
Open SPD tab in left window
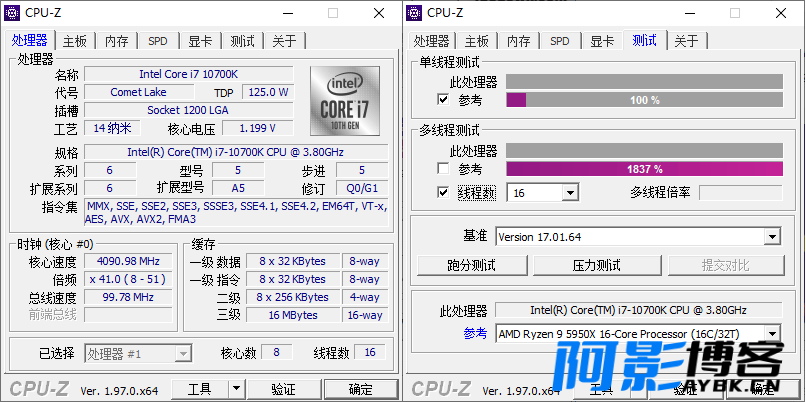pos(158,41)
